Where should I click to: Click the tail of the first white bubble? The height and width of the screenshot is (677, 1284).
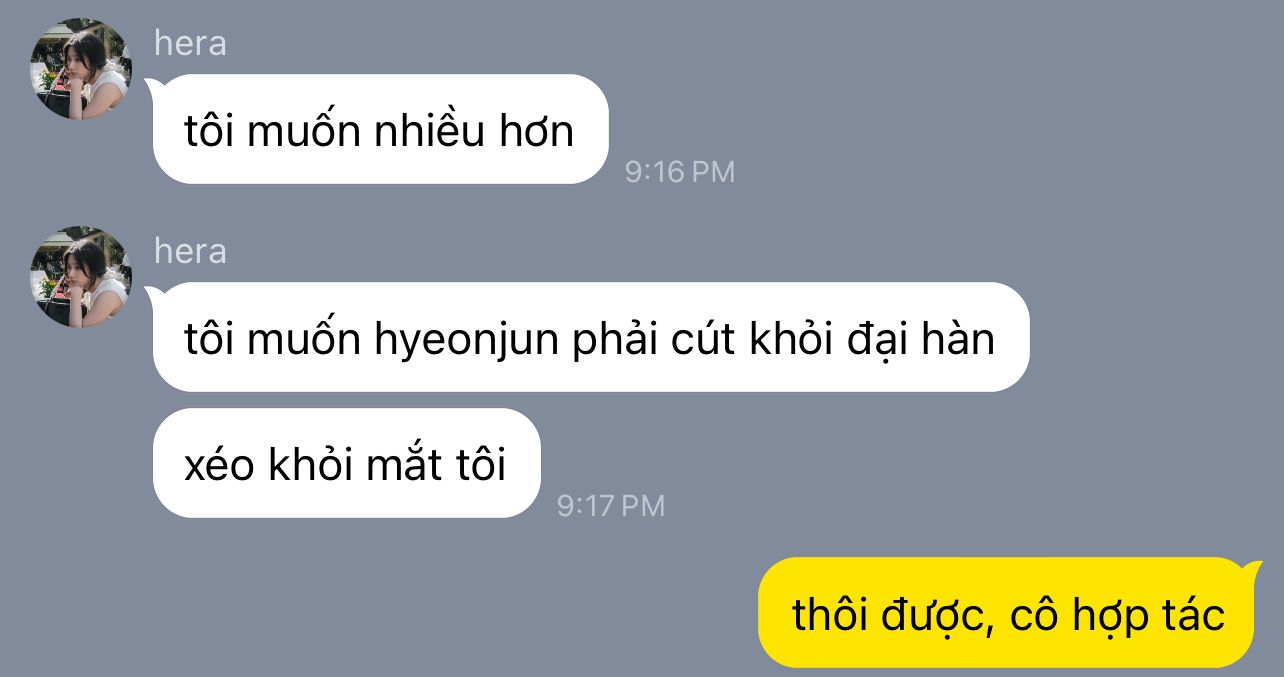153,86
